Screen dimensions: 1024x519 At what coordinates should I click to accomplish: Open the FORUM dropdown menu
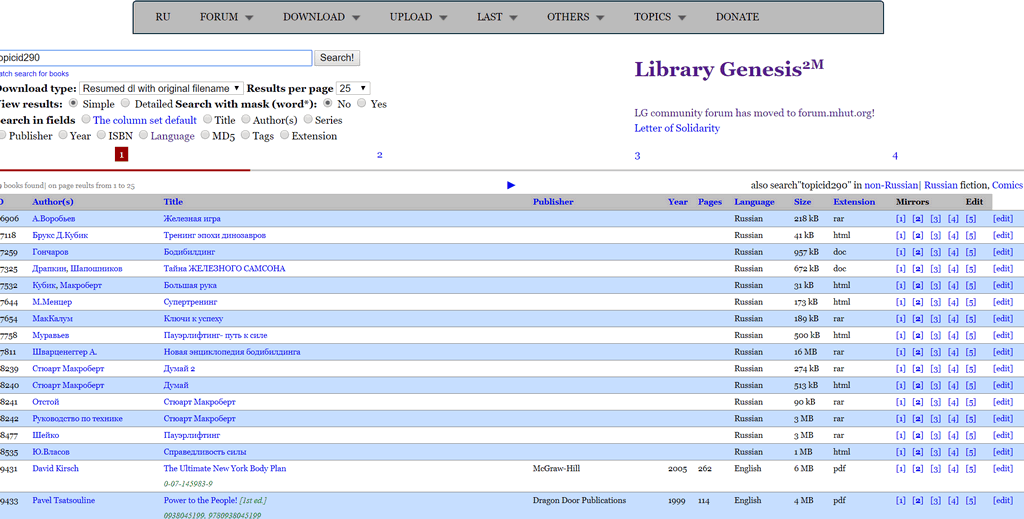pos(226,17)
